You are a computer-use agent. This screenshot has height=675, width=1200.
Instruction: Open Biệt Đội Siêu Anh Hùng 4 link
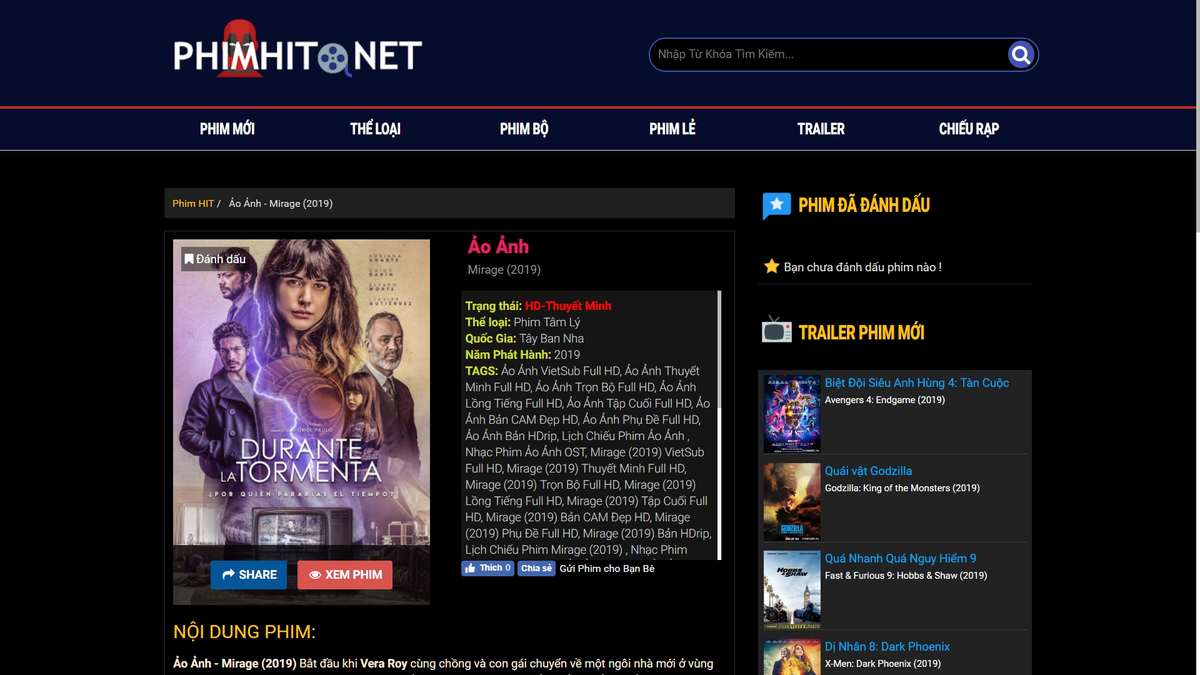(x=917, y=383)
